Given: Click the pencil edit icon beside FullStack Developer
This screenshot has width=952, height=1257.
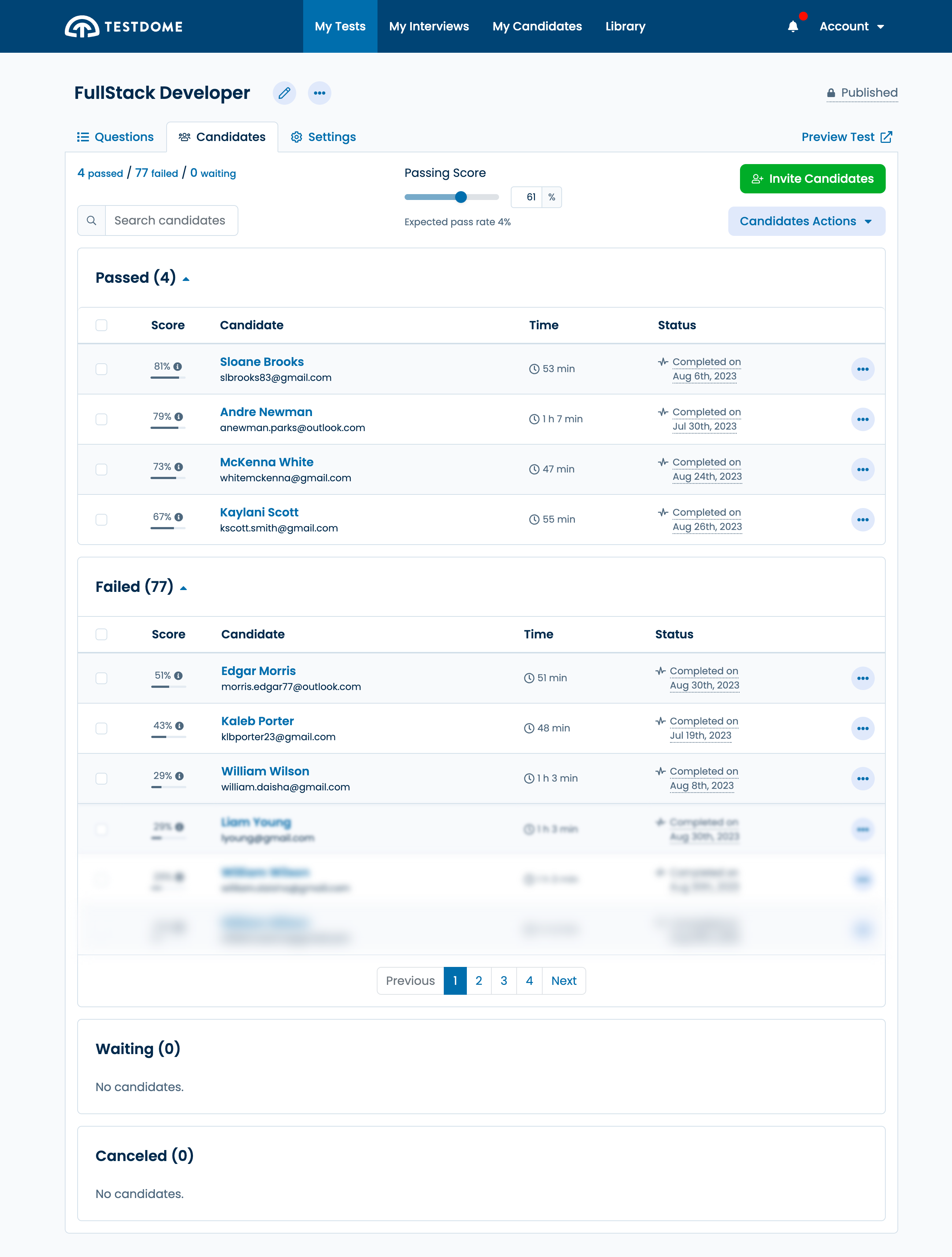Looking at the screenshot, I should pyautogui.click(x=285, y=93).
